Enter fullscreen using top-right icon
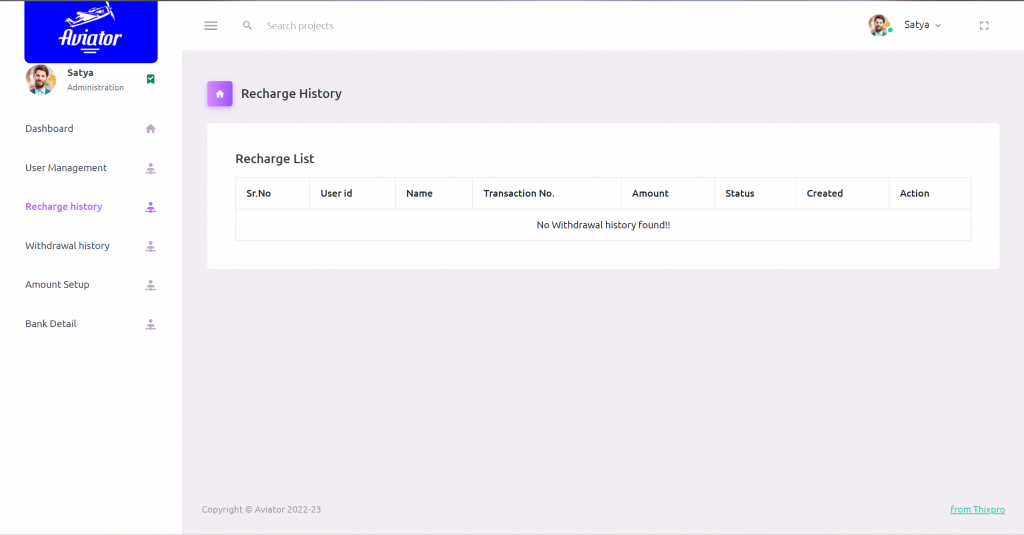 984,26
